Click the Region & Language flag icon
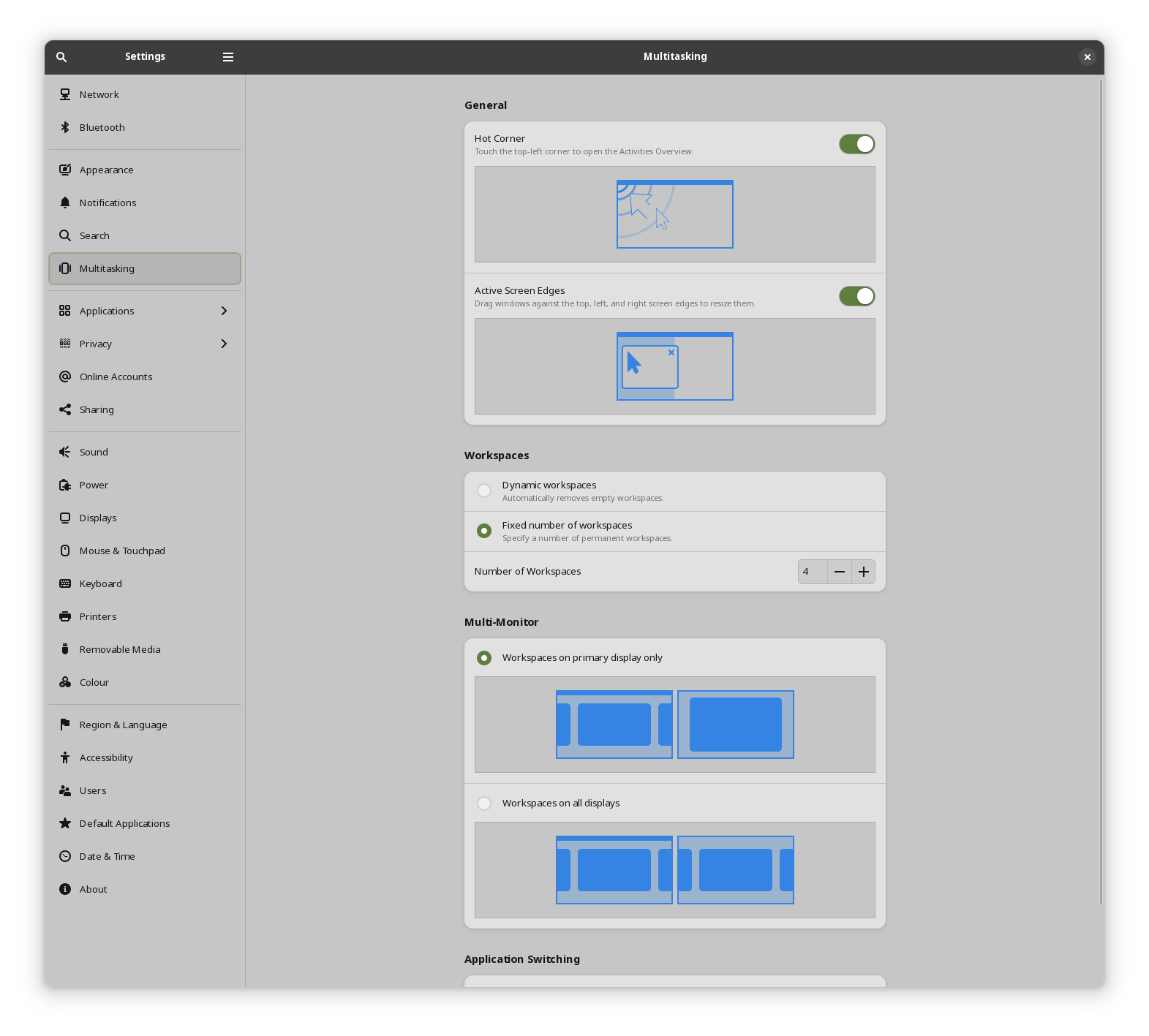The width and height of the screenshot is (1149, 1036). coord(65,725)
